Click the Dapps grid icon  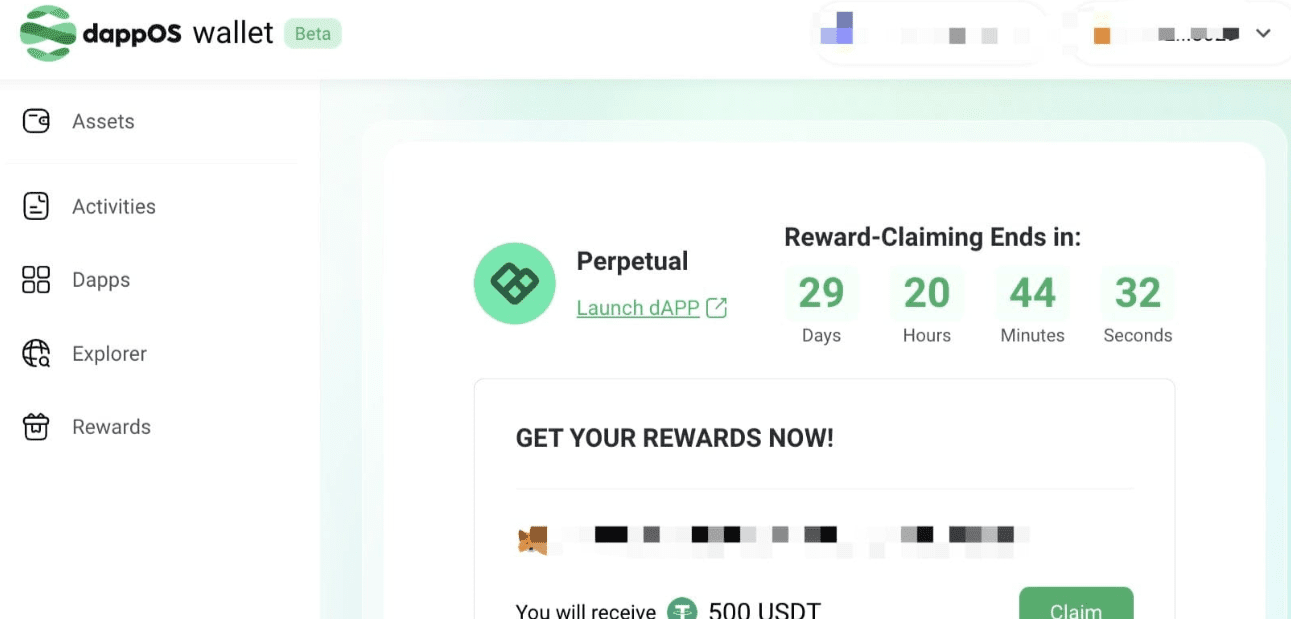(x=36, y=280)
